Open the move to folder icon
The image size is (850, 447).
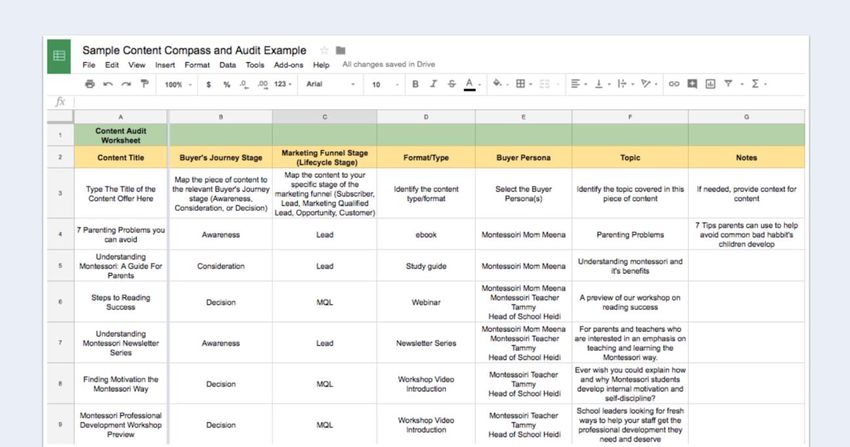click(340, 50)
